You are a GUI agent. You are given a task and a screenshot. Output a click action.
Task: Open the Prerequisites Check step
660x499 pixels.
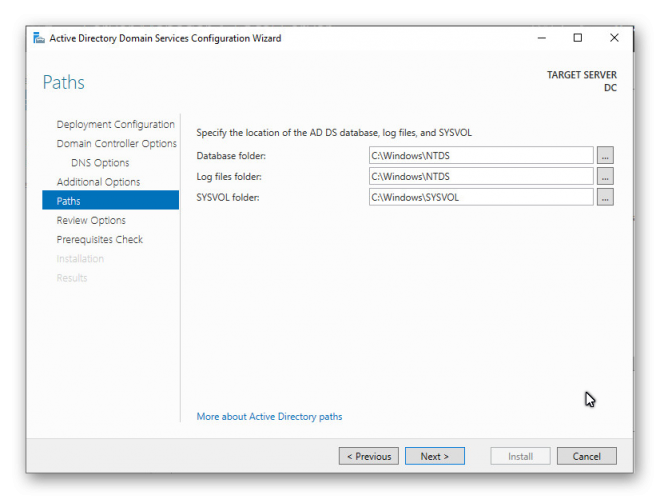pos(100,239)
